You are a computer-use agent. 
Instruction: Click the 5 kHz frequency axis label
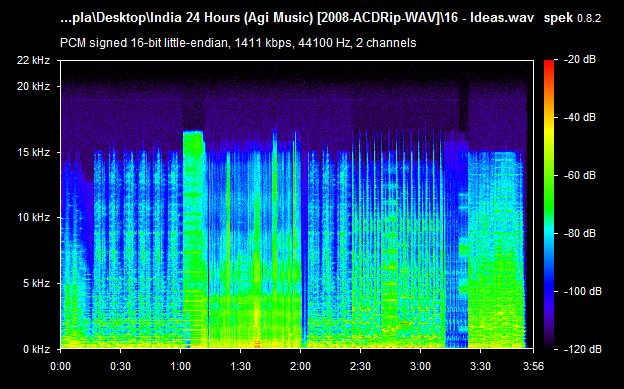pyautogui.click(x=36, y=283)
